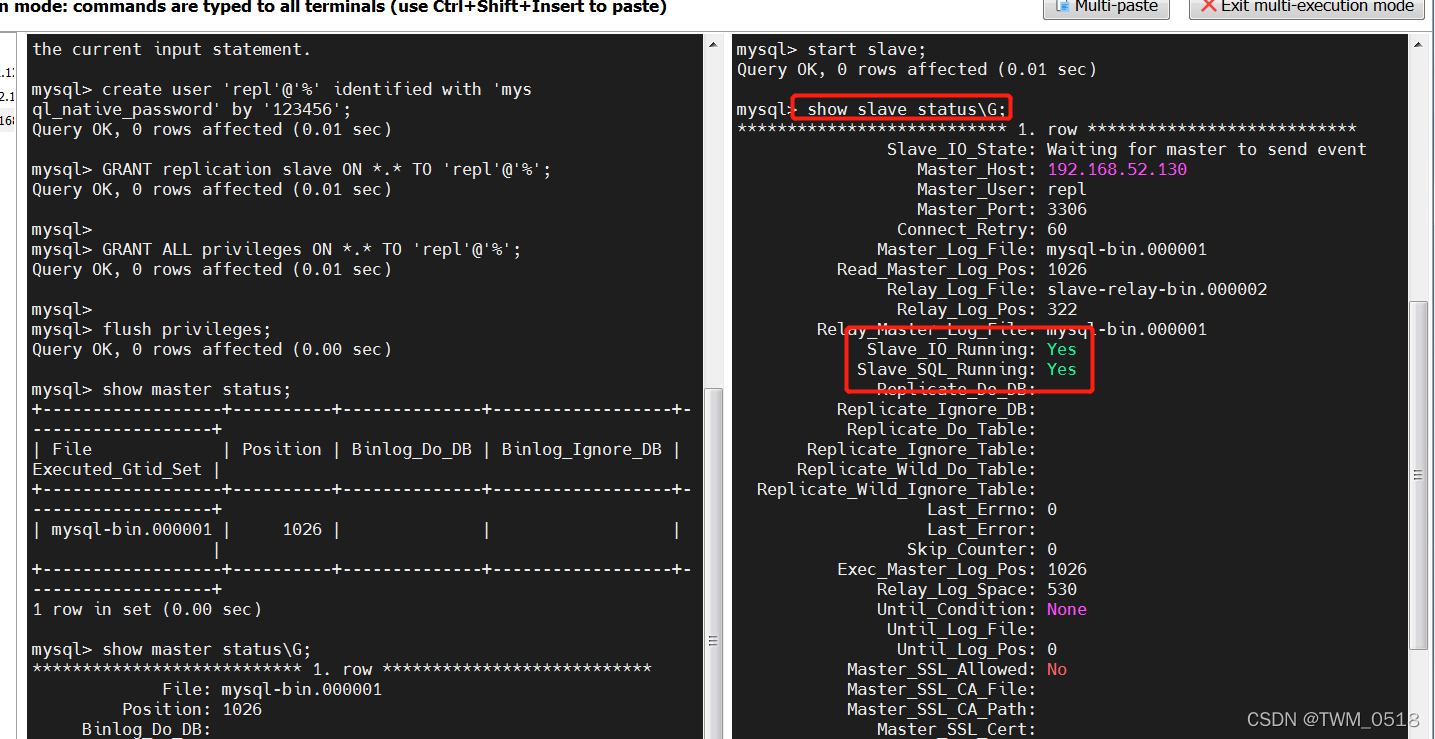Click the Master_User value repl
This screenshot has height=739, width=1435.
pos(1067,189)
